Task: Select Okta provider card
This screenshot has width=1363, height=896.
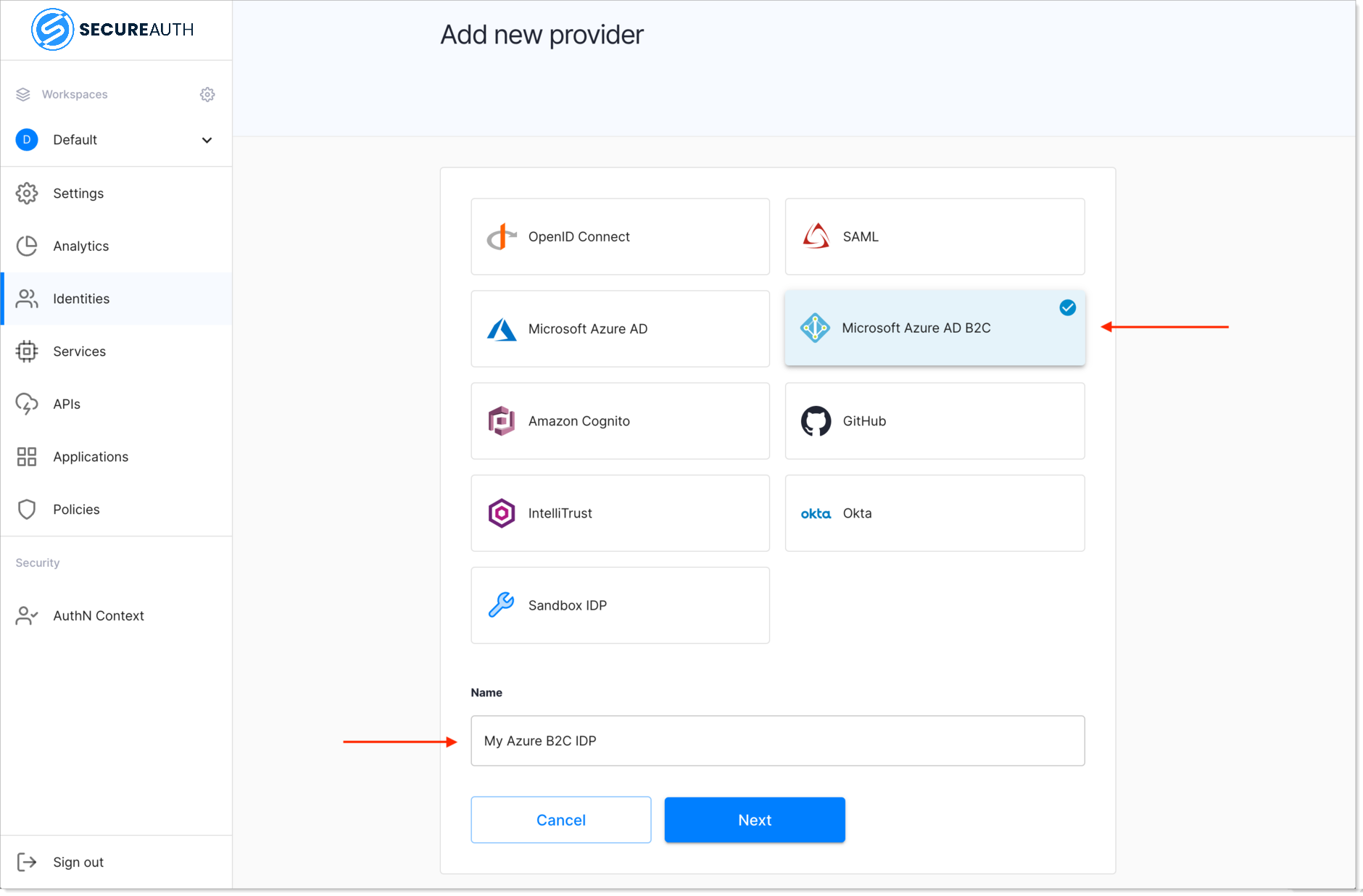Action: point(935,513)
